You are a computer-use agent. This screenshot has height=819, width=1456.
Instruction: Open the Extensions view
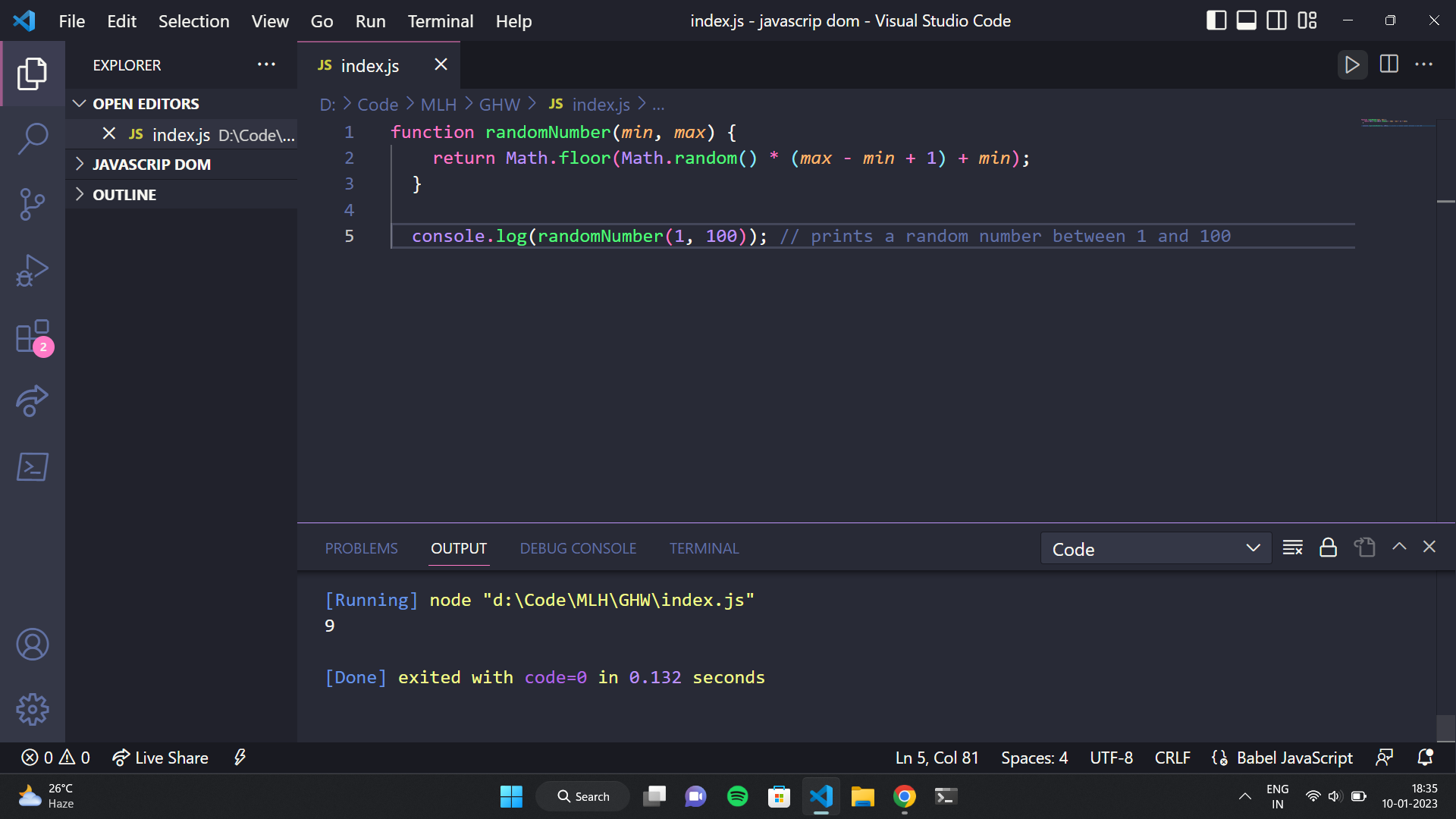pos(33,337)
